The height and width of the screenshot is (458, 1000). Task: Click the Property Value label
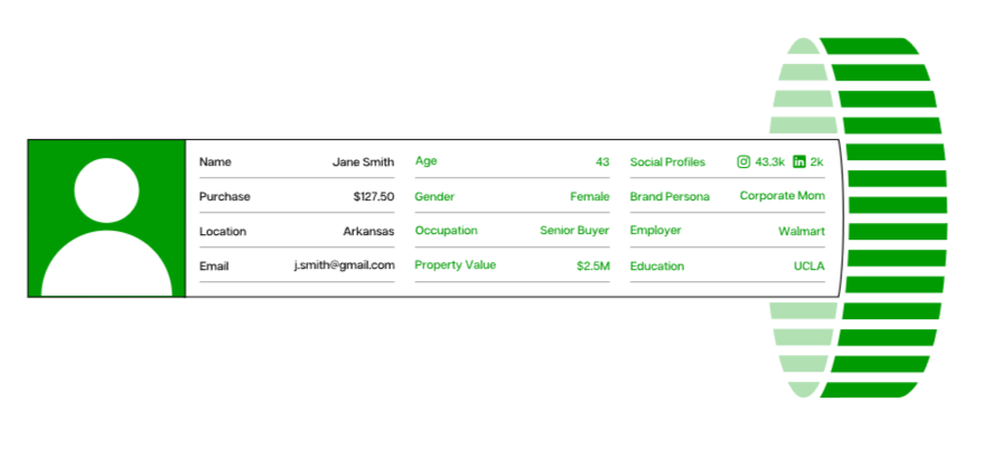pos(455,266)
